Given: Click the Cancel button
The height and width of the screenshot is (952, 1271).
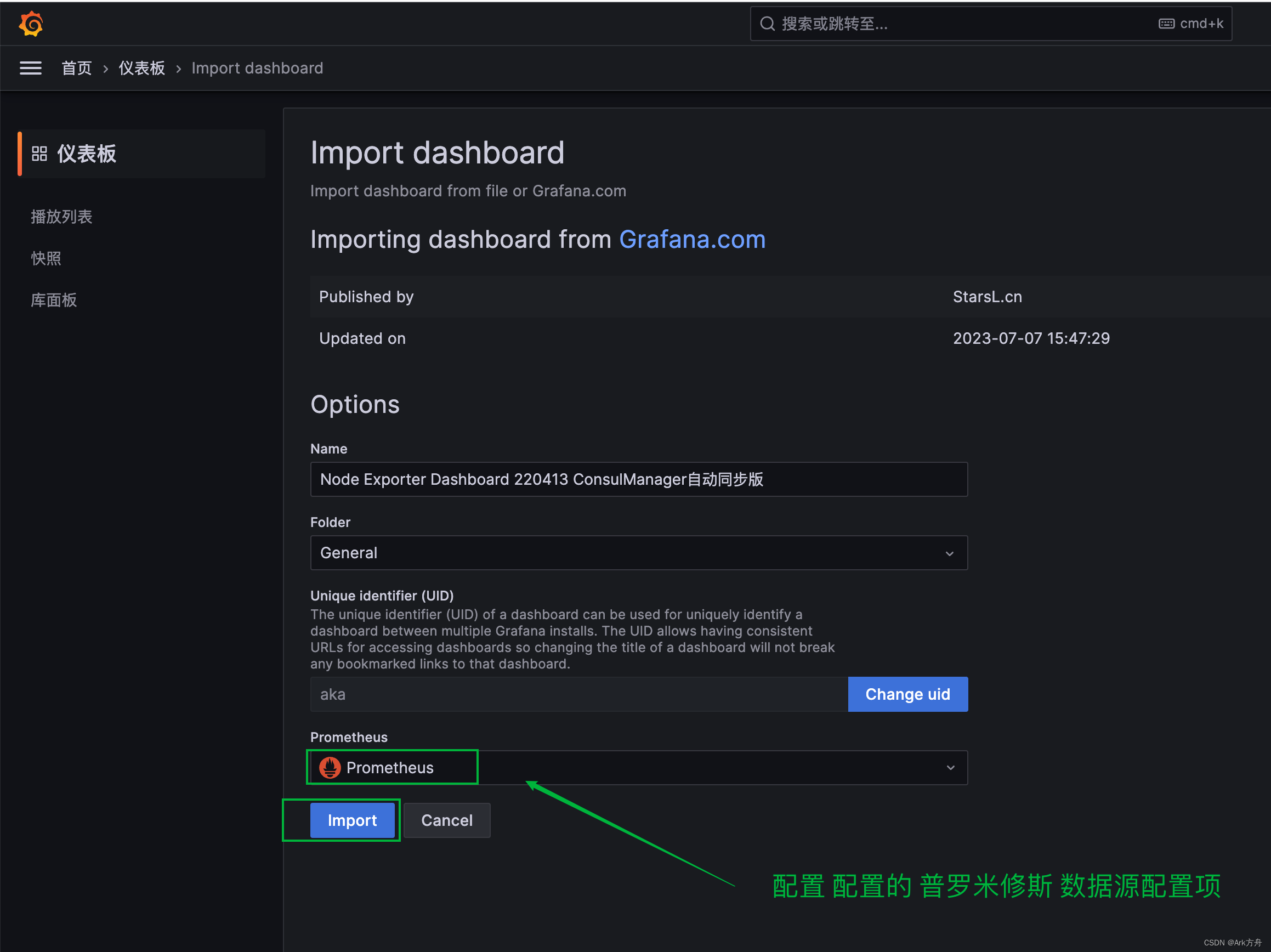Looking at the screenshot, I should click(447, 820).
